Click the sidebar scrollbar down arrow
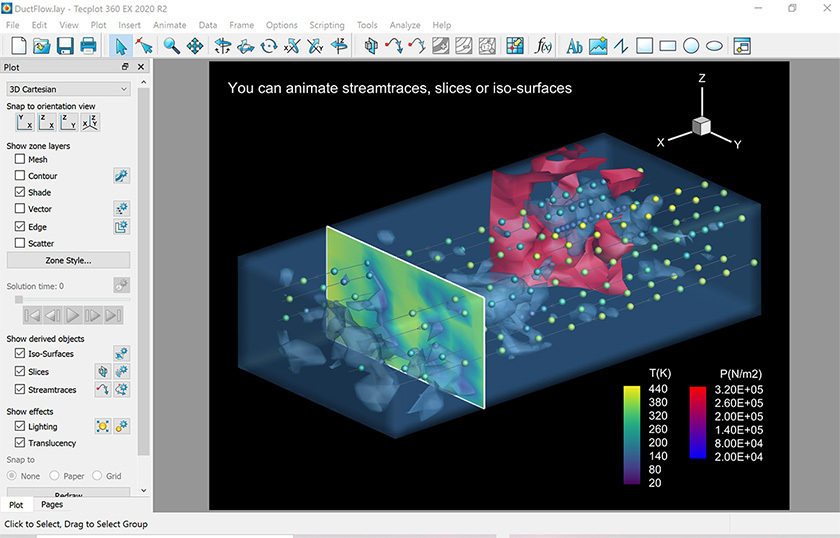Viewport: 840px width, 538px height. point(144,491)
